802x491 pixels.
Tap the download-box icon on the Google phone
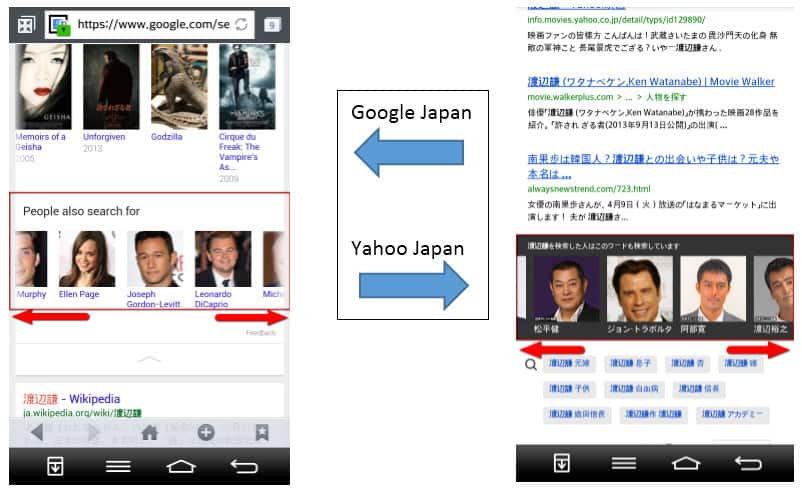pos(55,466)
